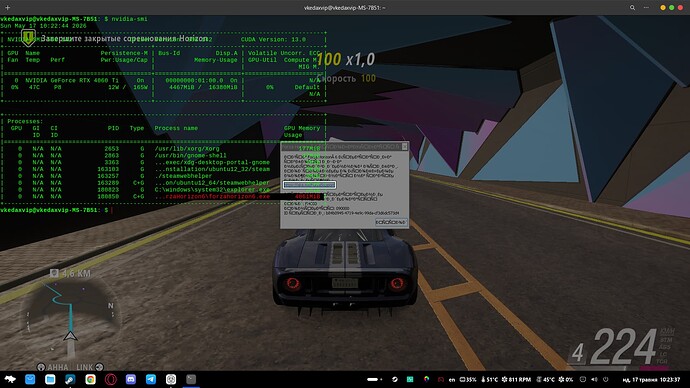Open Google Chrome from the taskbar

tap(90, 379)
